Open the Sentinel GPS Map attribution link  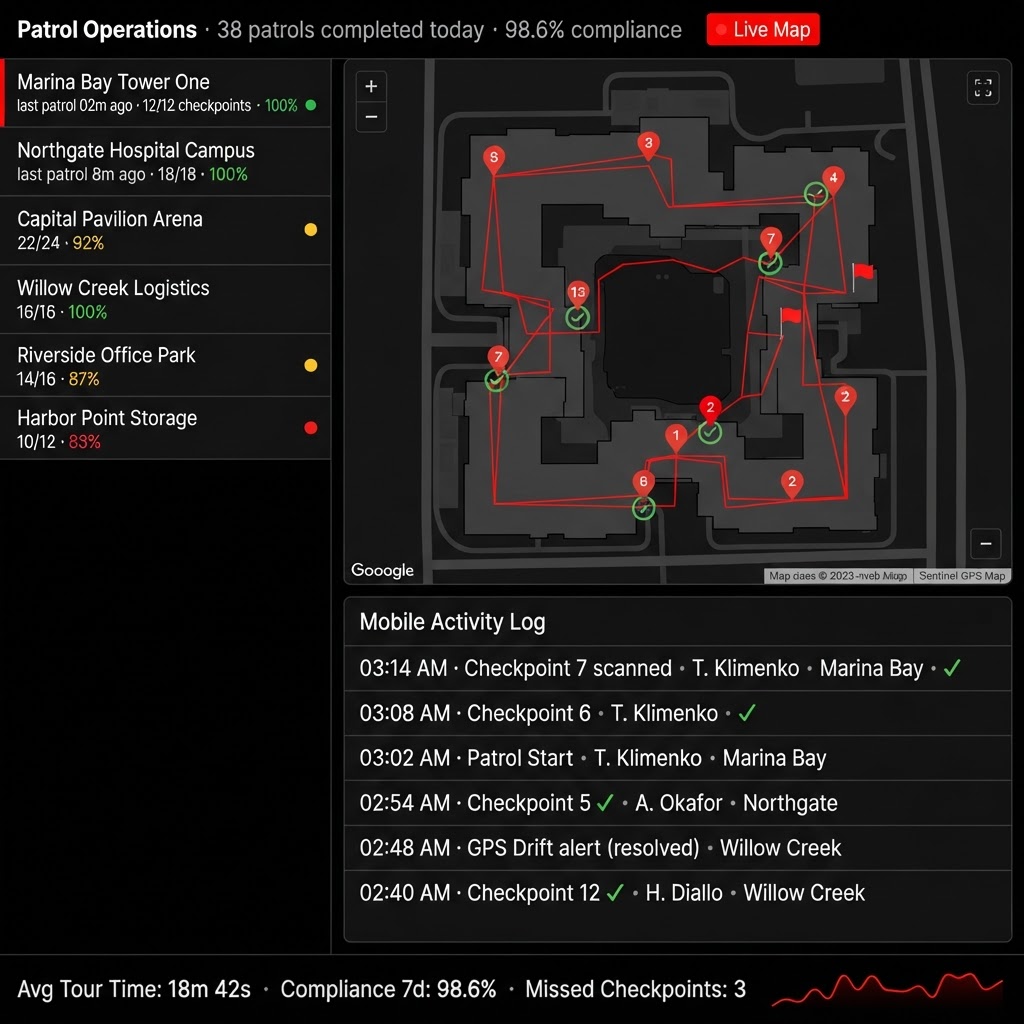click(961, 575)
